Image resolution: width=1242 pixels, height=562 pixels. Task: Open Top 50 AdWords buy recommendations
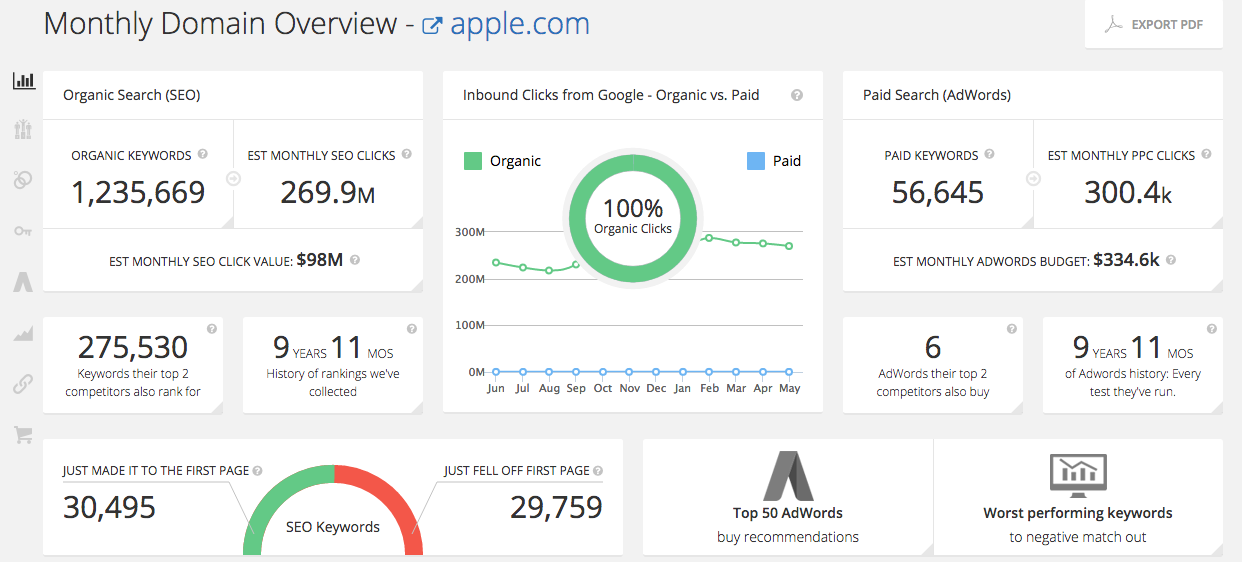[787, 497]
